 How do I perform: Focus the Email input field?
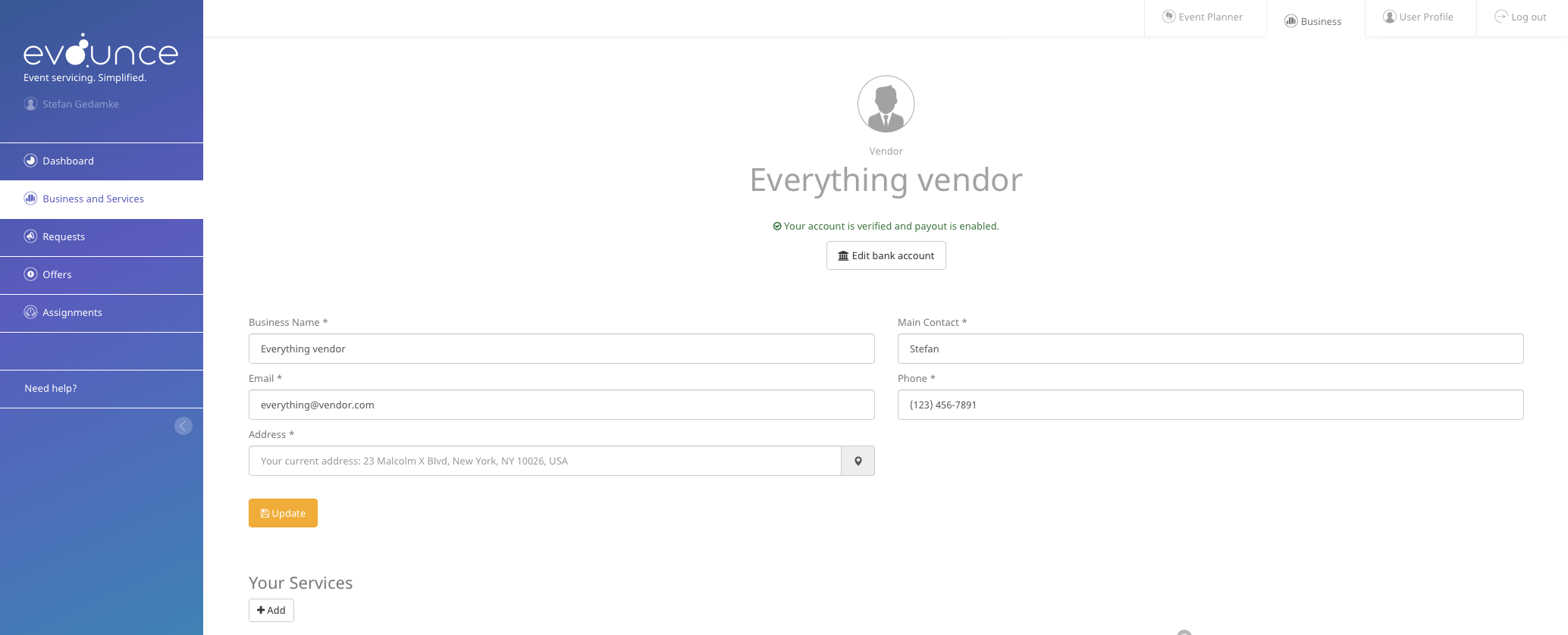click(561, 405)
